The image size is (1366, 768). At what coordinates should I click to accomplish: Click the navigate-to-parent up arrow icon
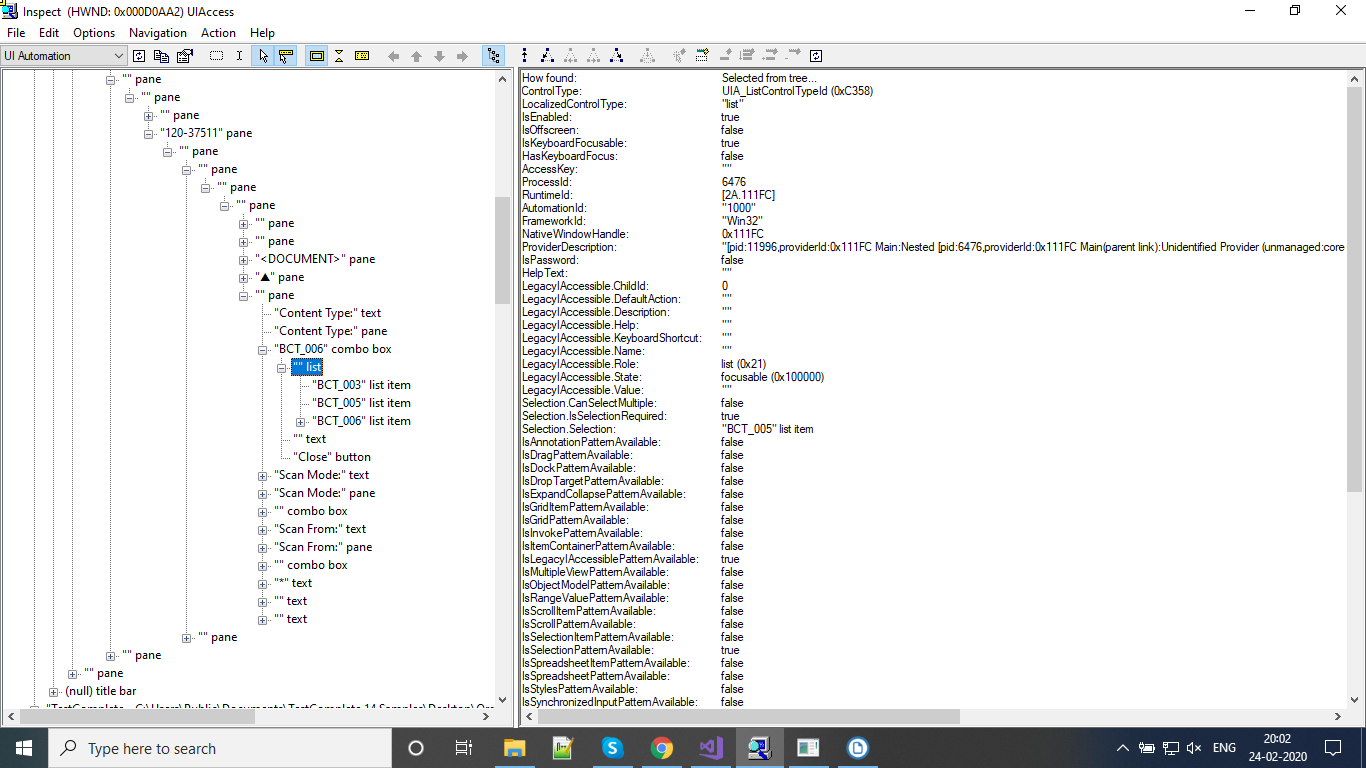pyautogui.click(x=416, y=56)
